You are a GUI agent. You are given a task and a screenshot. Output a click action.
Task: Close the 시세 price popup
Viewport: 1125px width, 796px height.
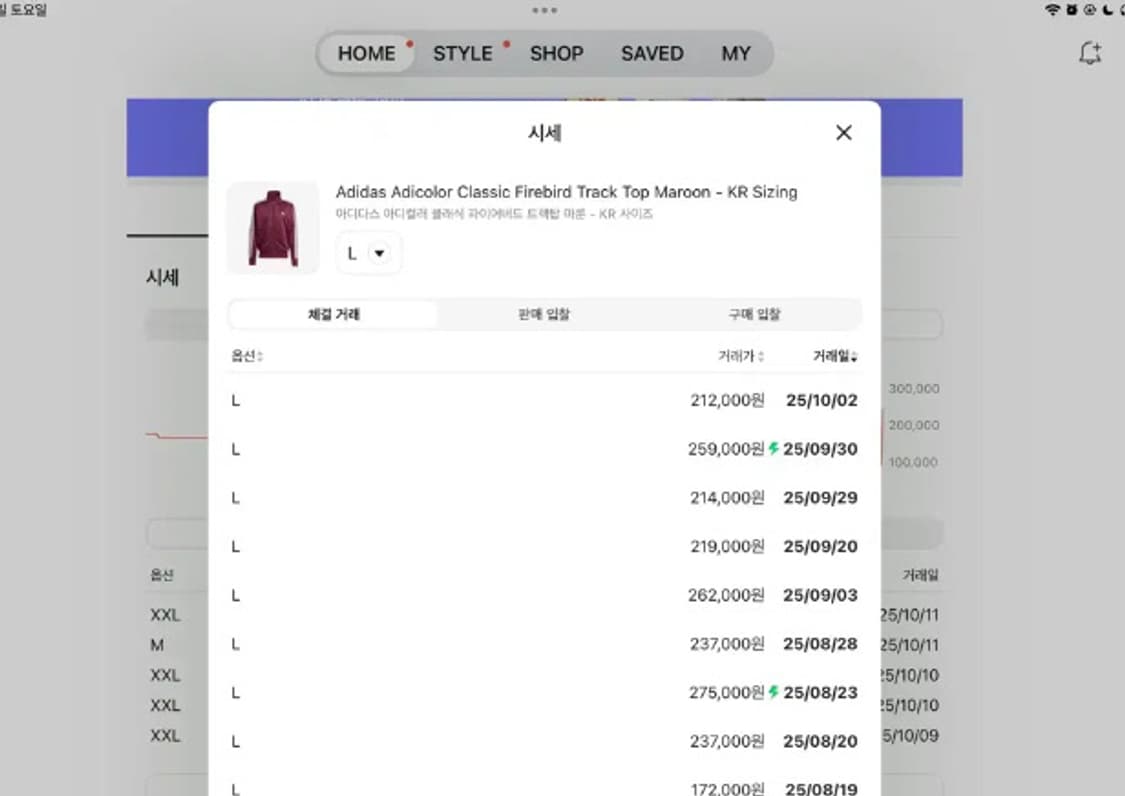click(x=843, y=133)
